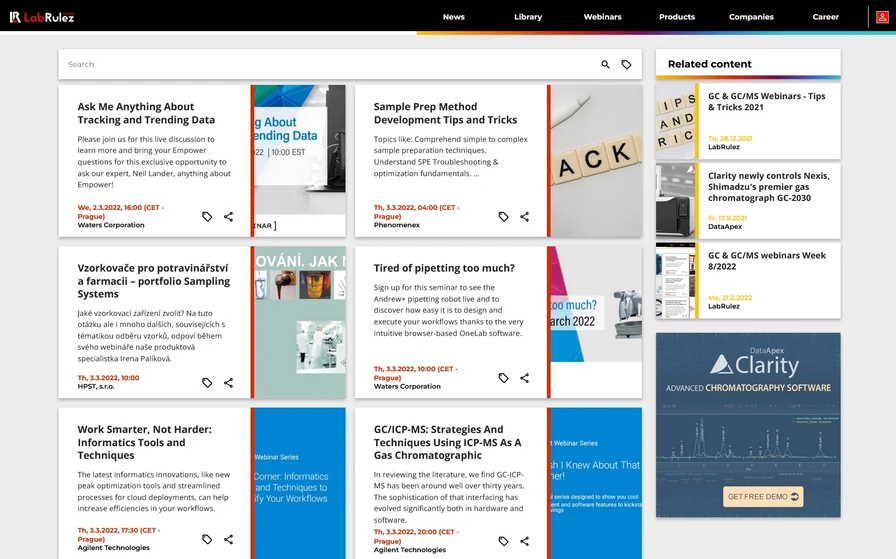
Task: Open the user account icon
Action: point(882,17)
